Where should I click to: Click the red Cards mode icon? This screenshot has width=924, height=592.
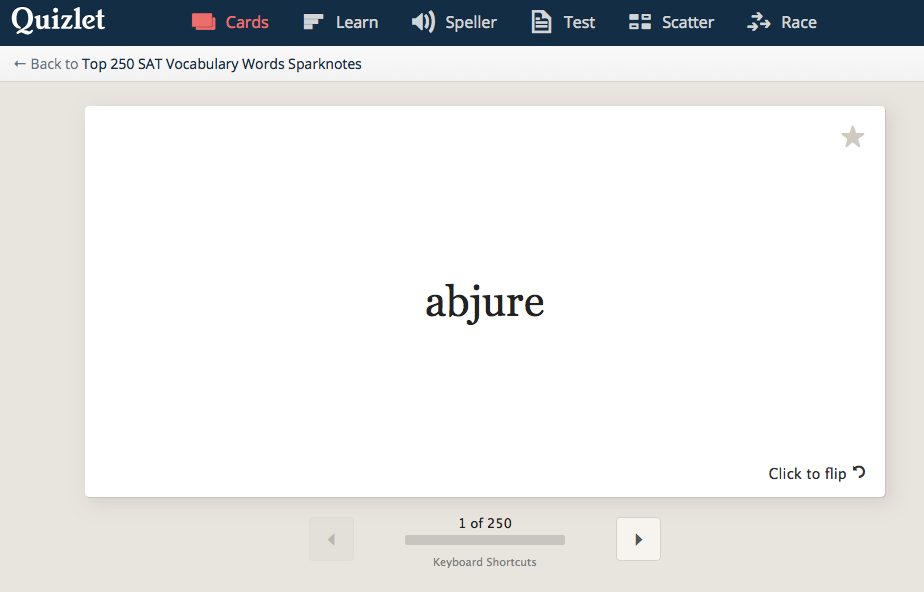204,22
